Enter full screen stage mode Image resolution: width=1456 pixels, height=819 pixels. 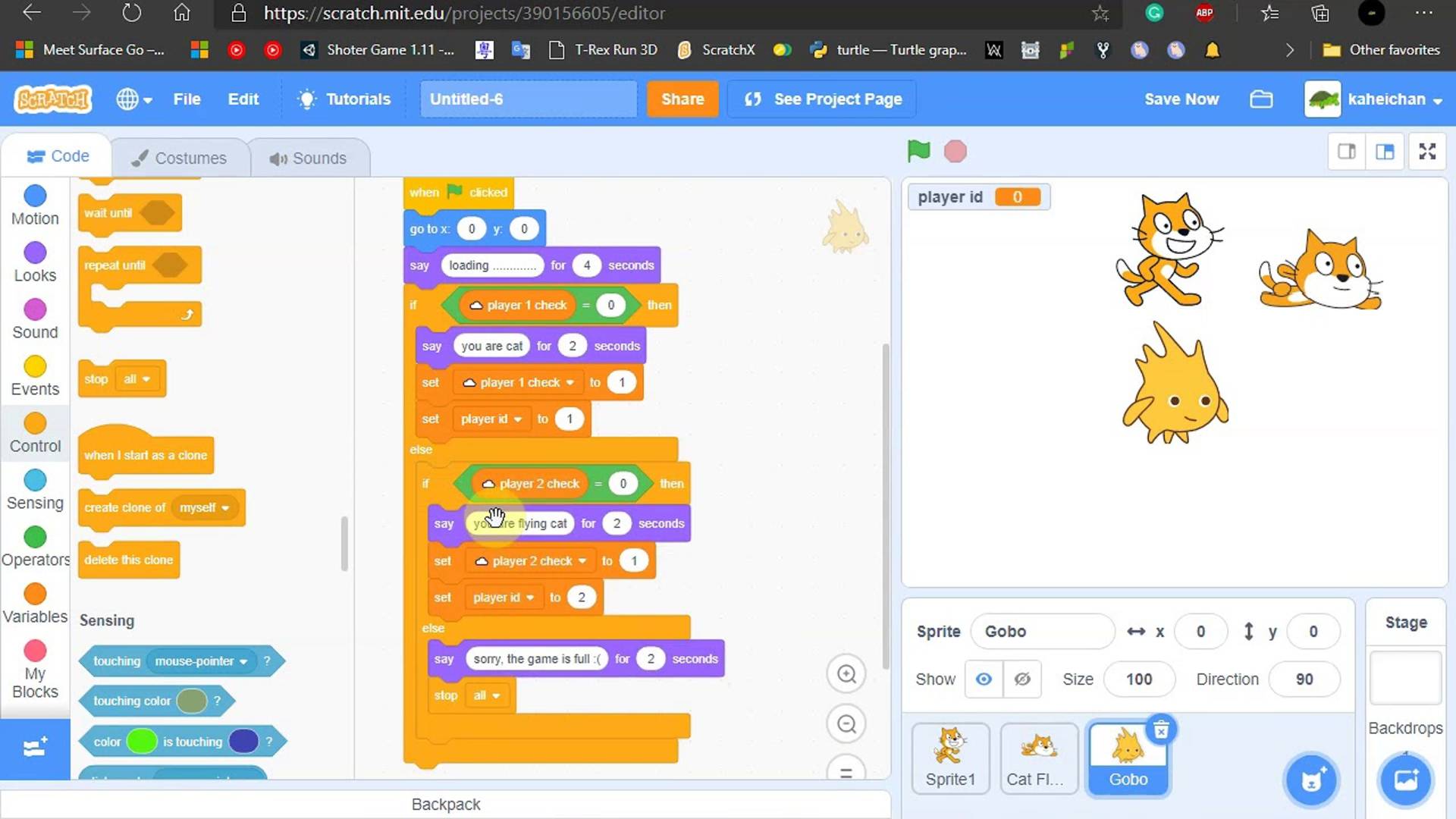(x=1427, y=152)
